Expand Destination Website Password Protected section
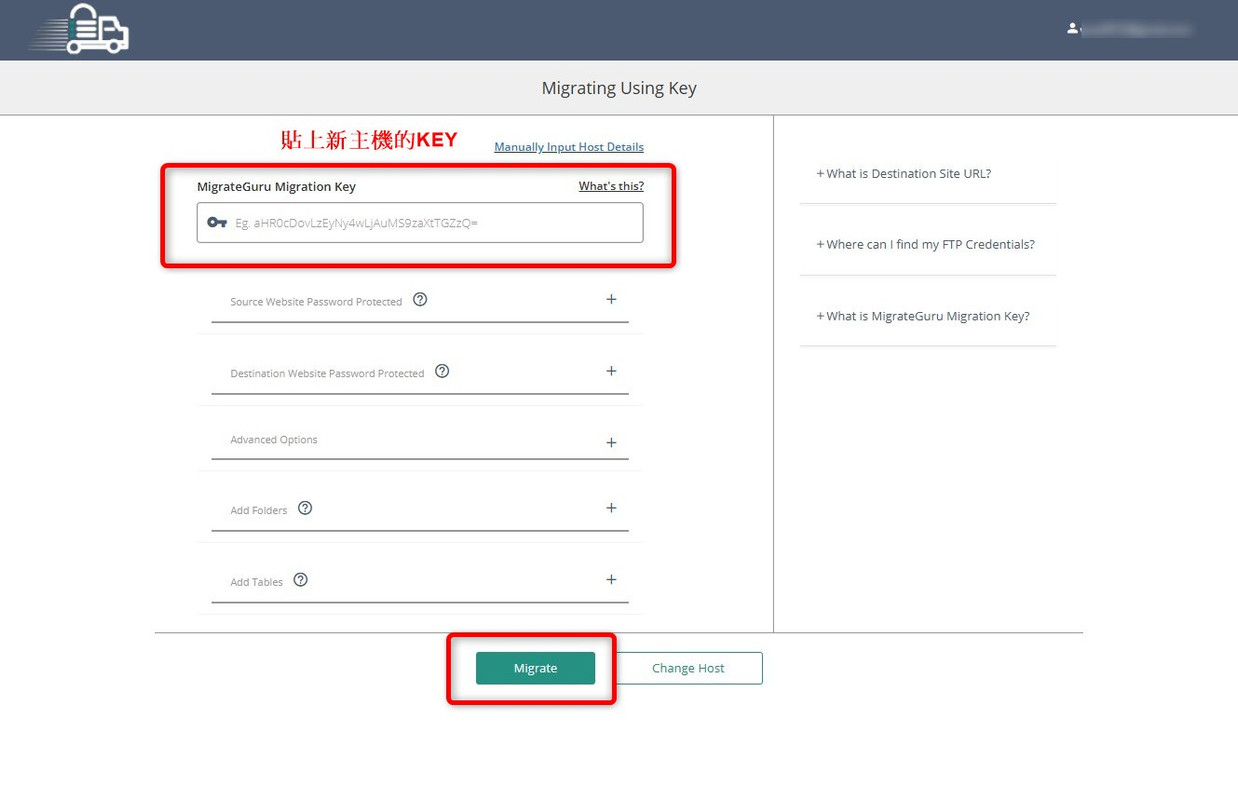The width and height of the screenshot is (1238, 800). [611, 371]
